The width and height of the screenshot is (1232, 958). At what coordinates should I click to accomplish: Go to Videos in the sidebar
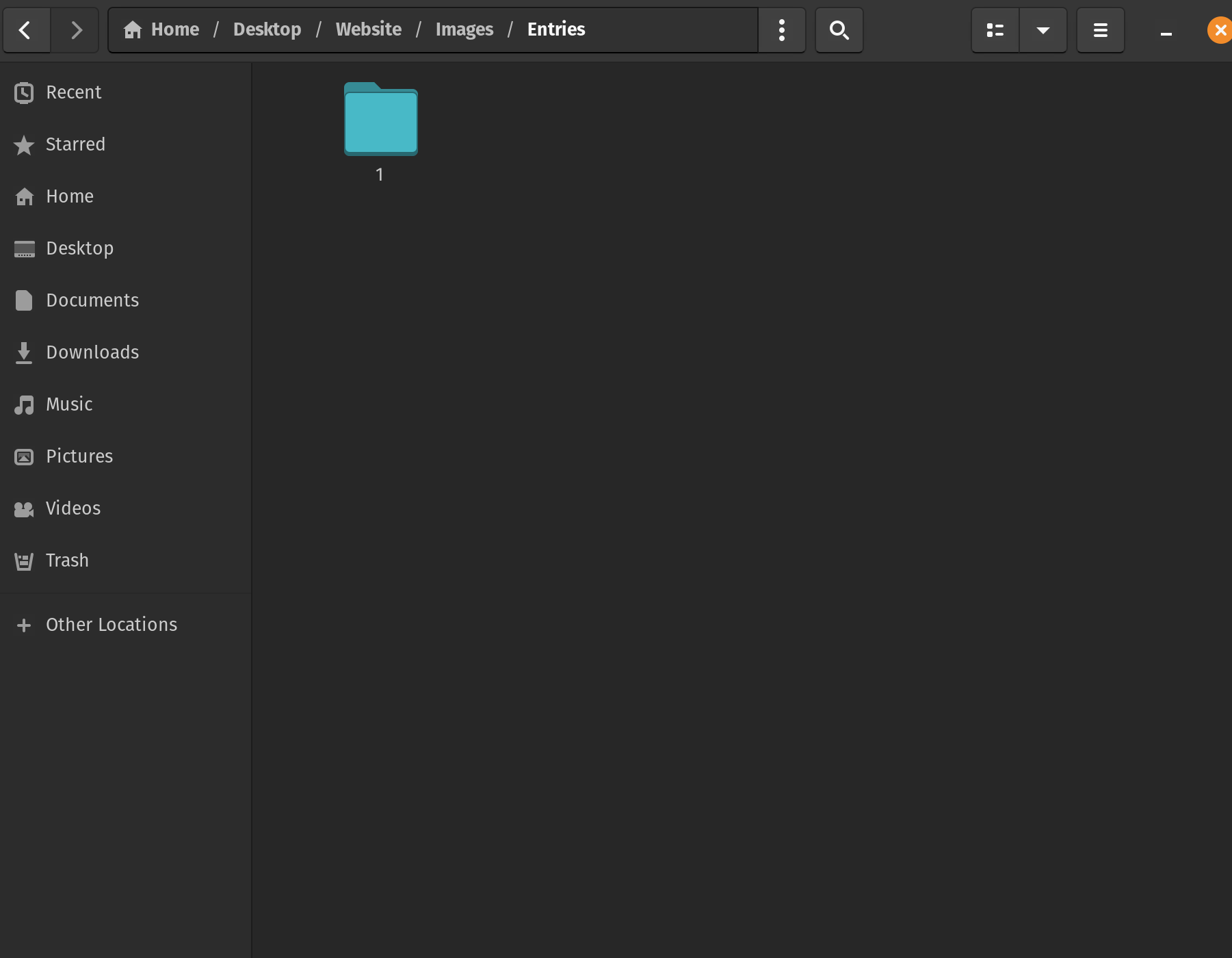point(73,508)
